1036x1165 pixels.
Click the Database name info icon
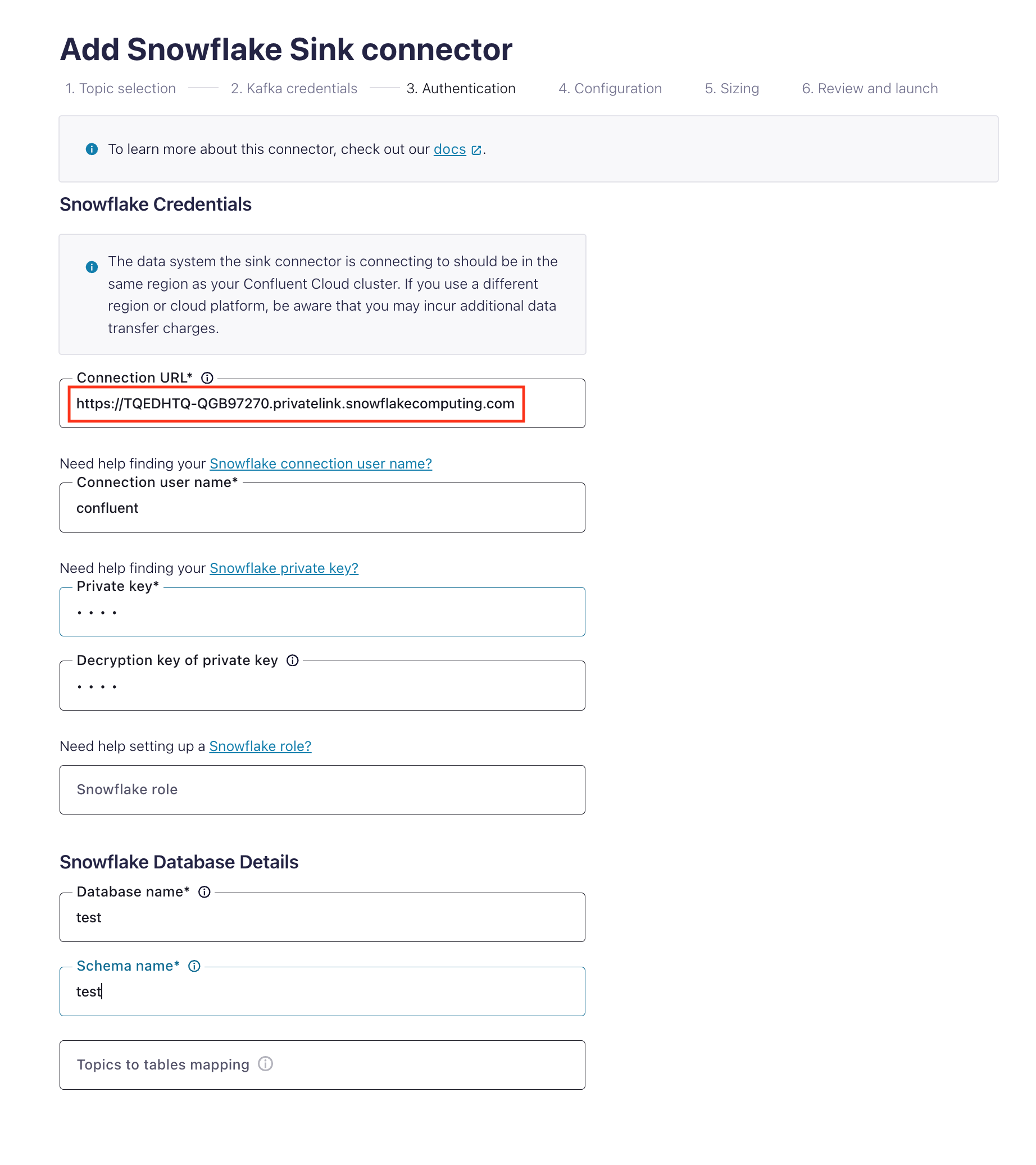pyautogui.click(x=204, y=892)
